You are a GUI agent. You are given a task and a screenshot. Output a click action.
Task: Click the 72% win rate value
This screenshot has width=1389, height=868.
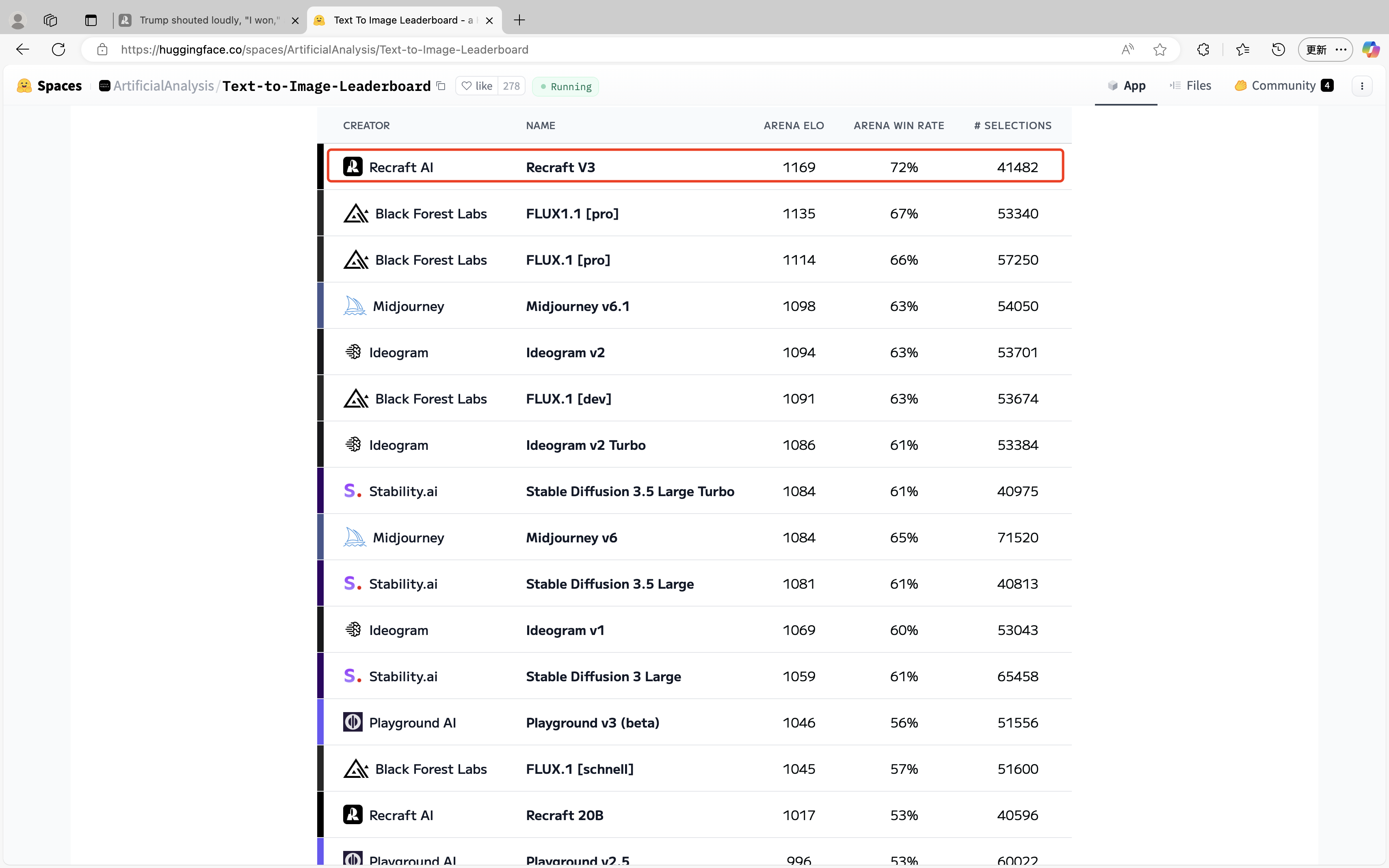click(904, 167)
